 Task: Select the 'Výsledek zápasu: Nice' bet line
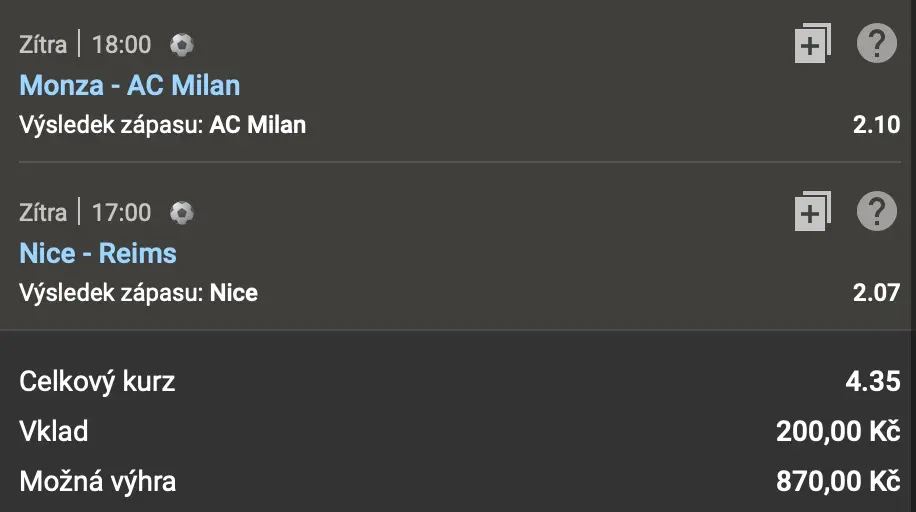coord(138,293)
